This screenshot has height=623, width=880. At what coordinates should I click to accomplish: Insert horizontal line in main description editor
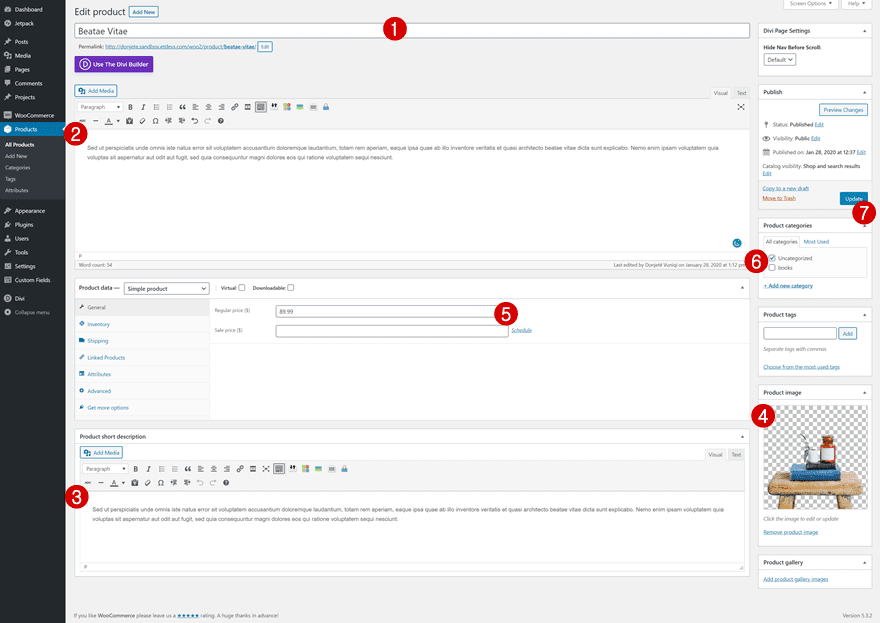click(x=95, y=121)
